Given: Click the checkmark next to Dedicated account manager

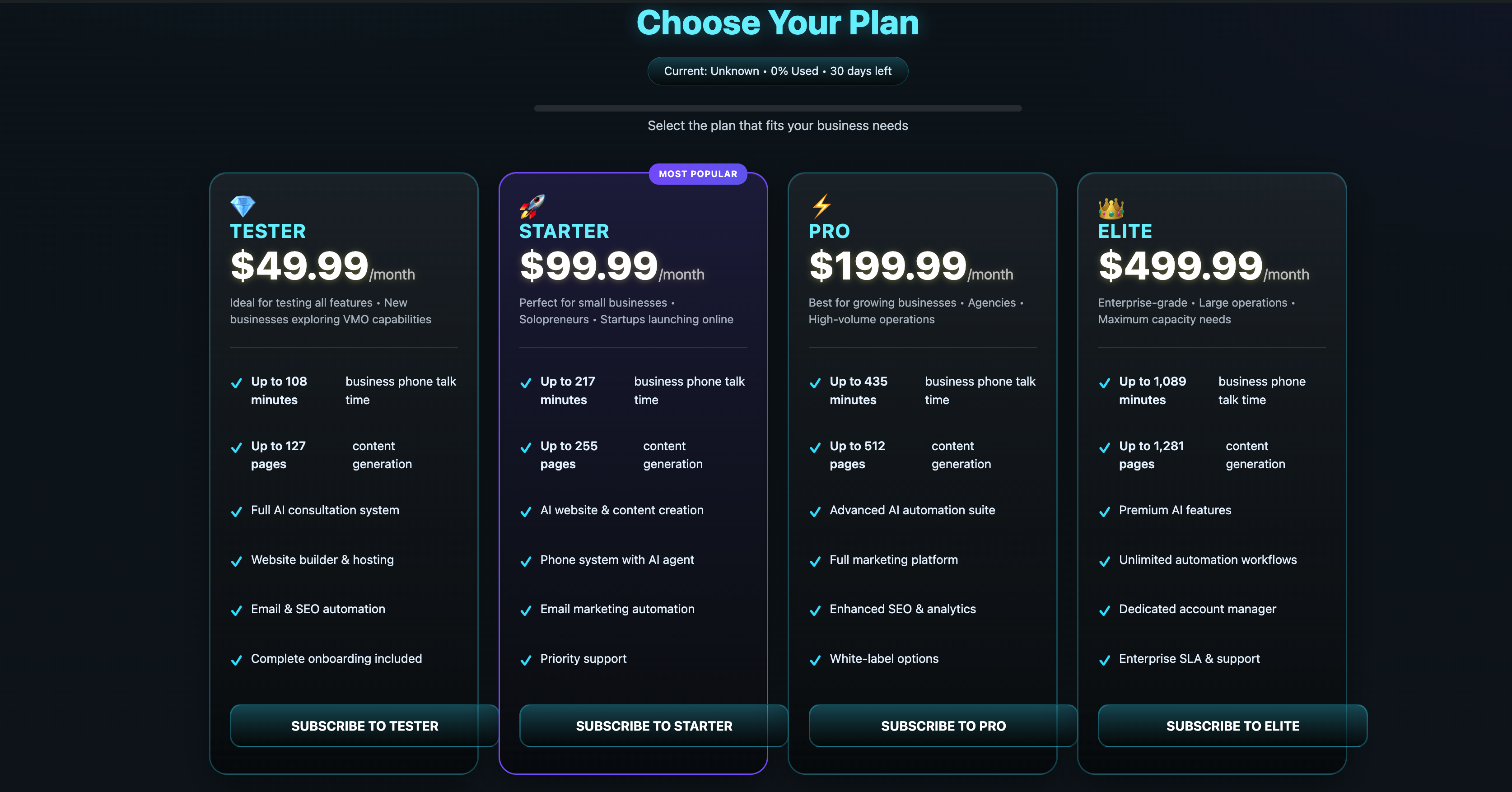Looking at the screenshot, I should tap(1105, 611).
